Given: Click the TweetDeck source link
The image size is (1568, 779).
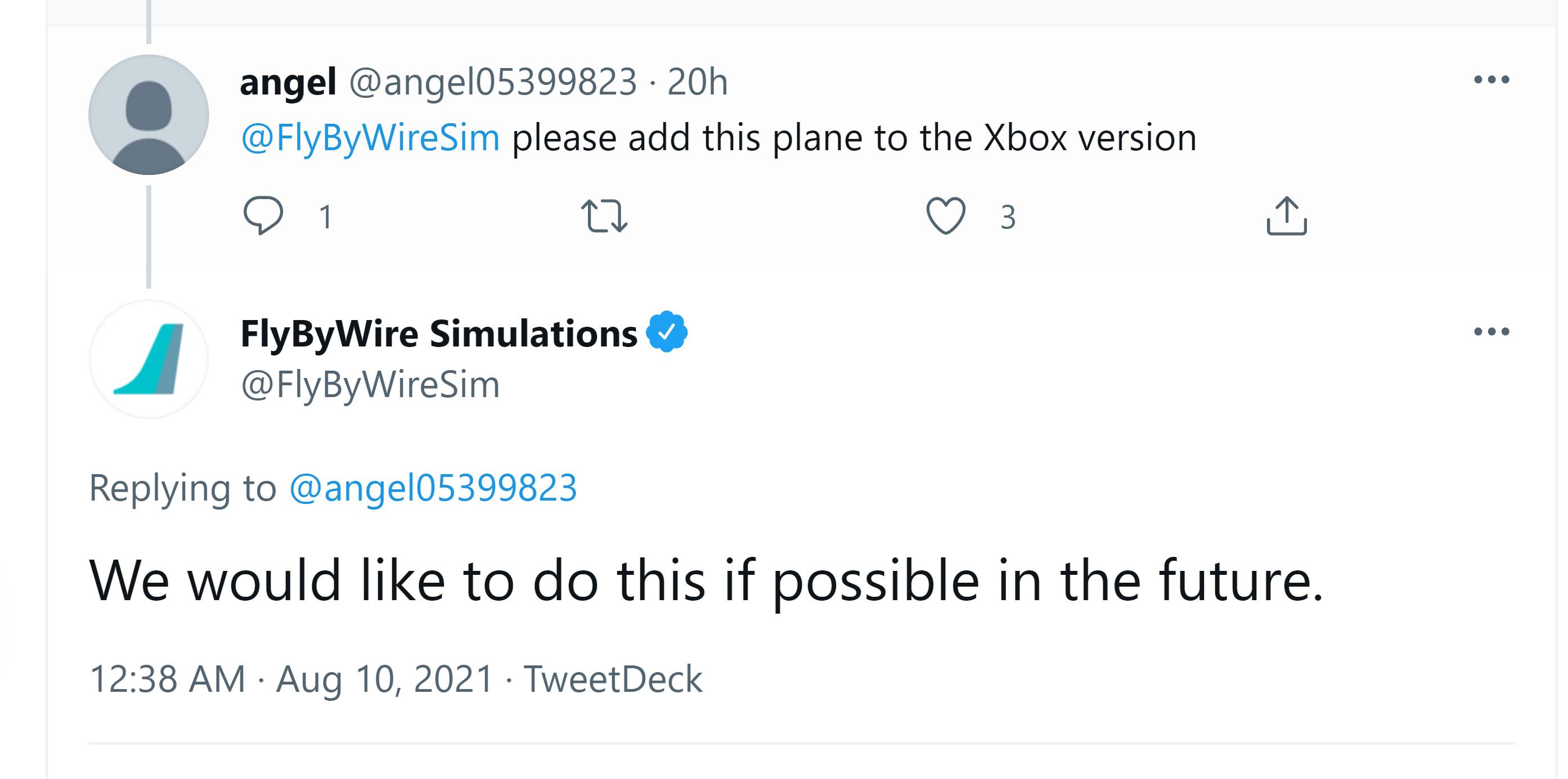Looking at the screenshot, I should [613, 678].
